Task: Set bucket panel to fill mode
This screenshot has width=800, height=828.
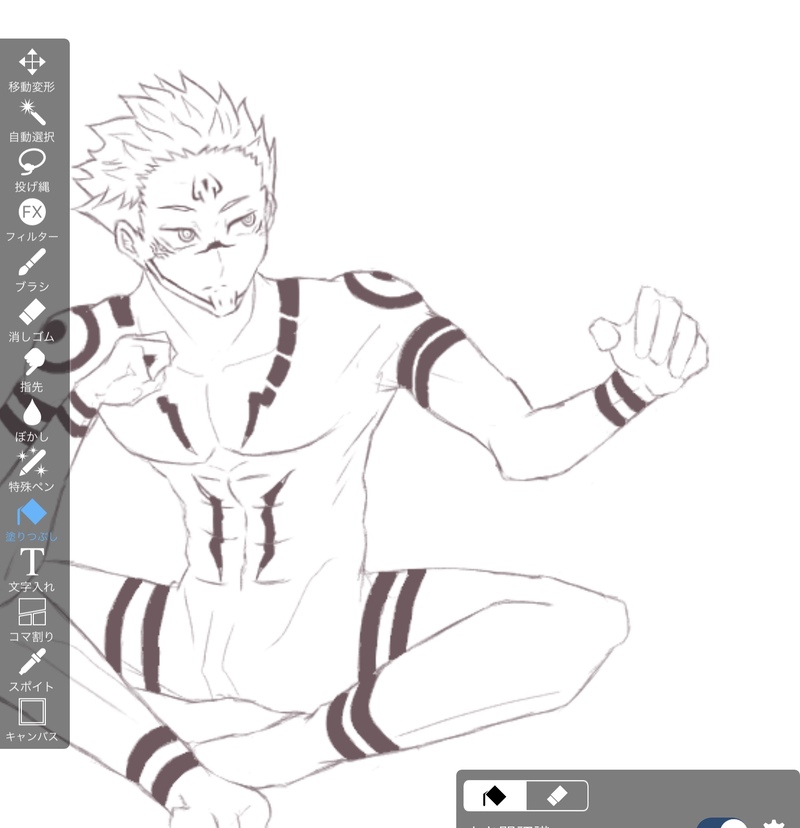Action: (495, 795)
